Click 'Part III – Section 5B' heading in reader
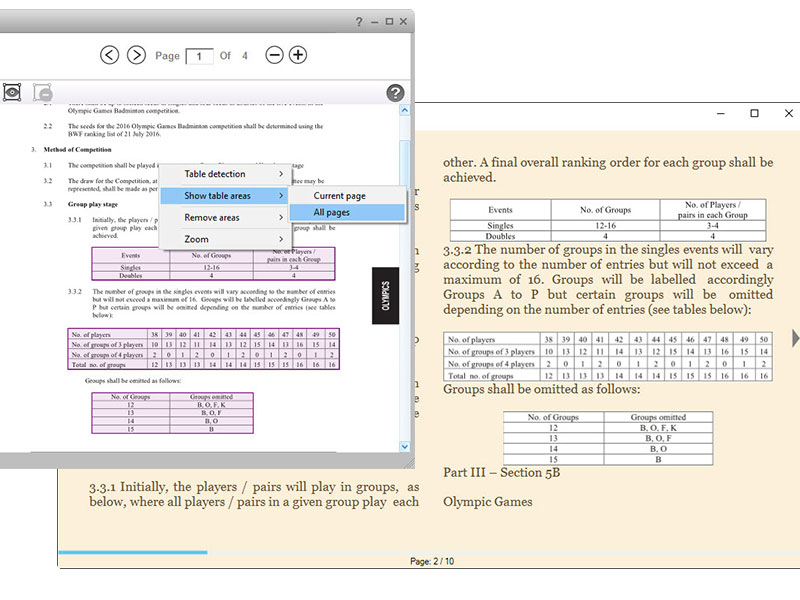 [502, 472]
